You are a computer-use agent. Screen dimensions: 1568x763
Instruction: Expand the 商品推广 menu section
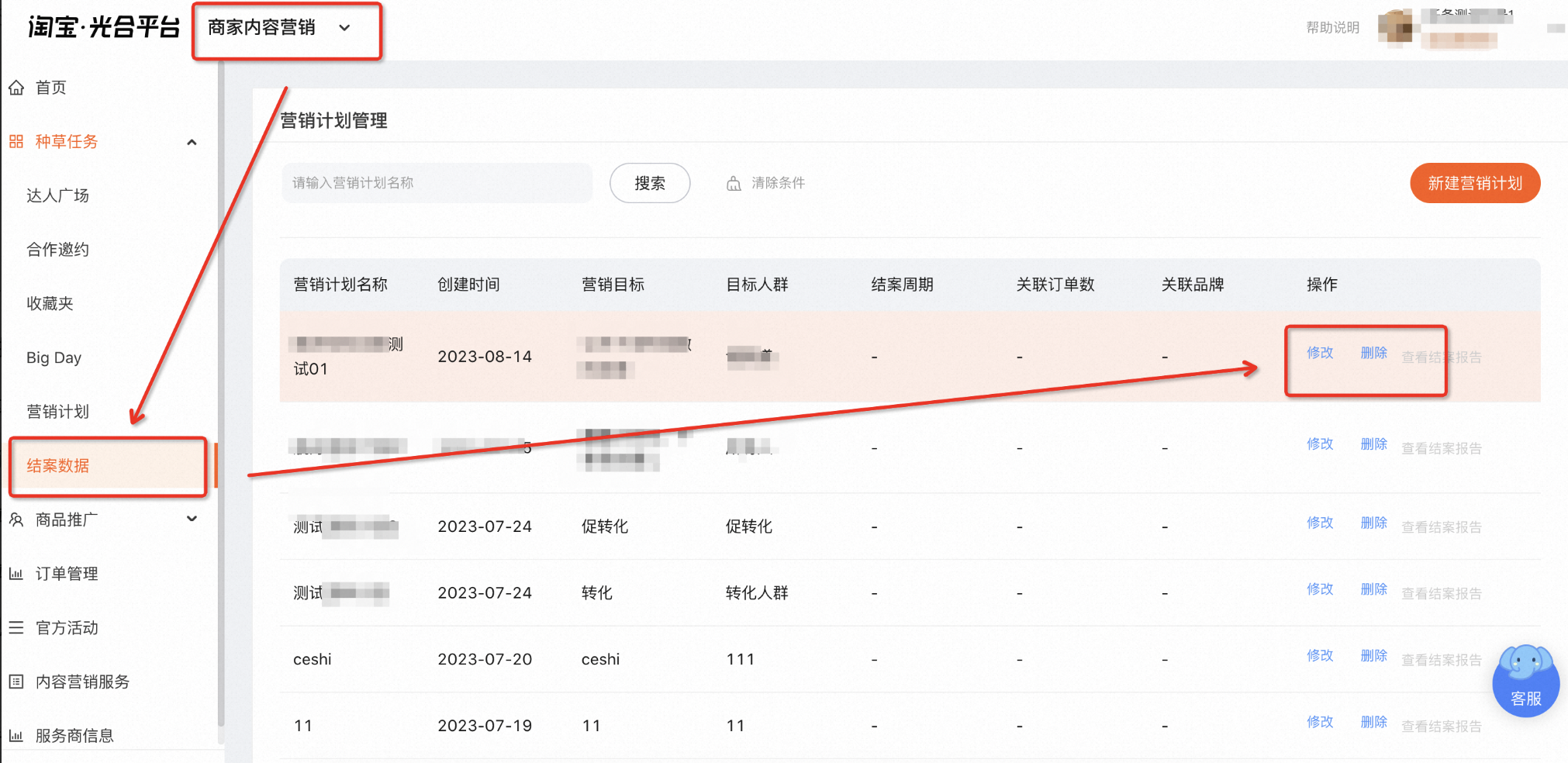click(x=192, y=519)
